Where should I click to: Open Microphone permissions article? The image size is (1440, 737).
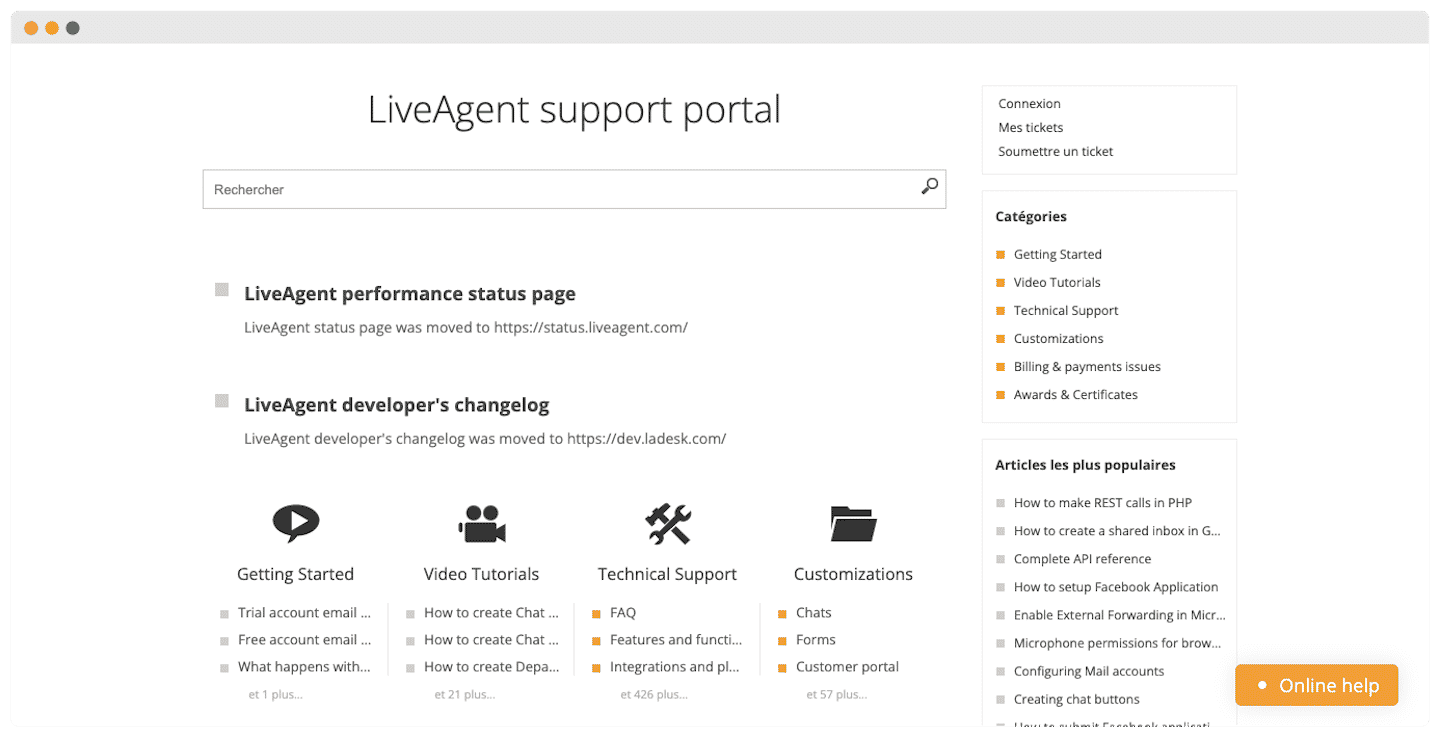[1117, 643]
